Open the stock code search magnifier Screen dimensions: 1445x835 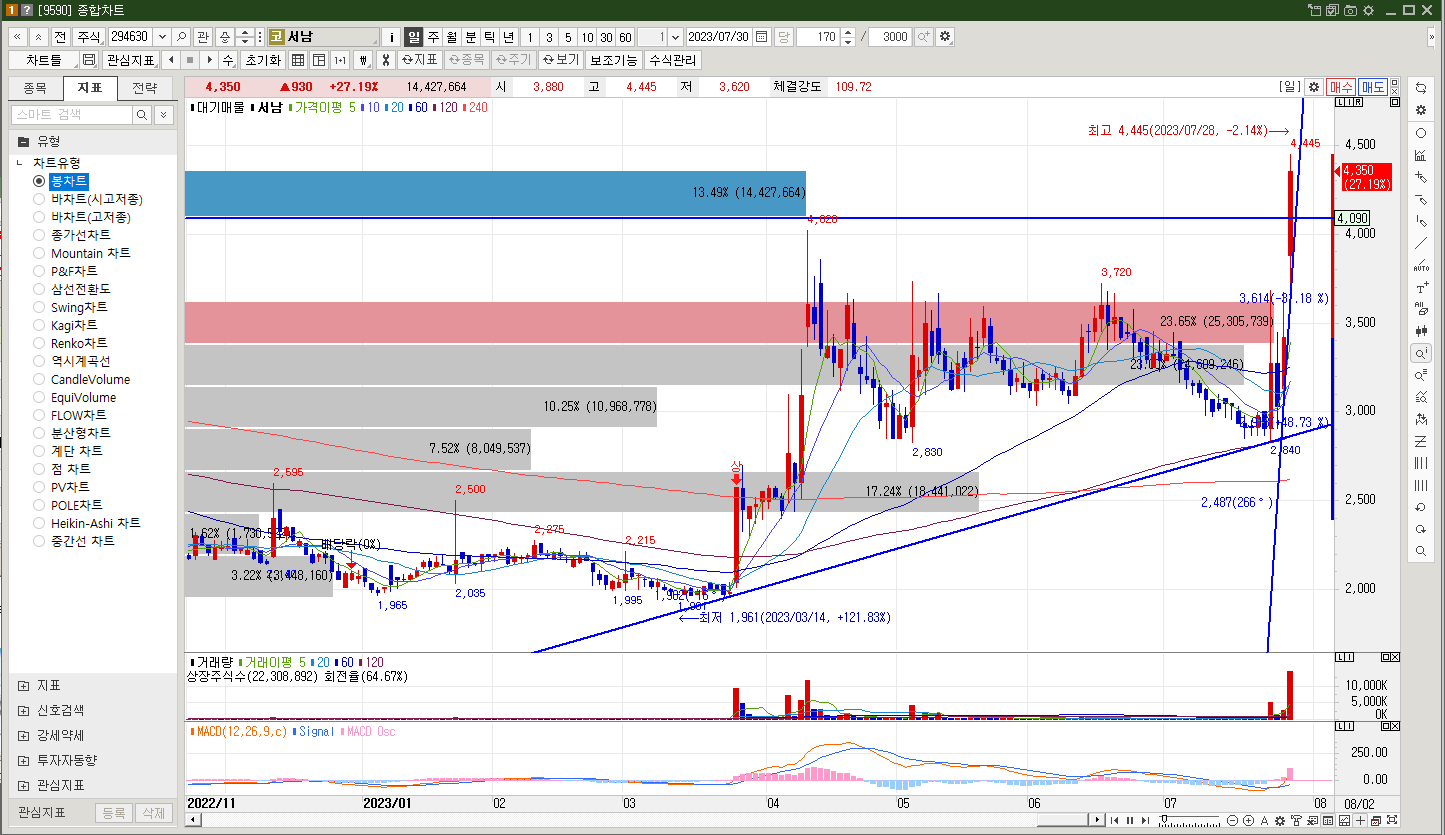point(182,36)
